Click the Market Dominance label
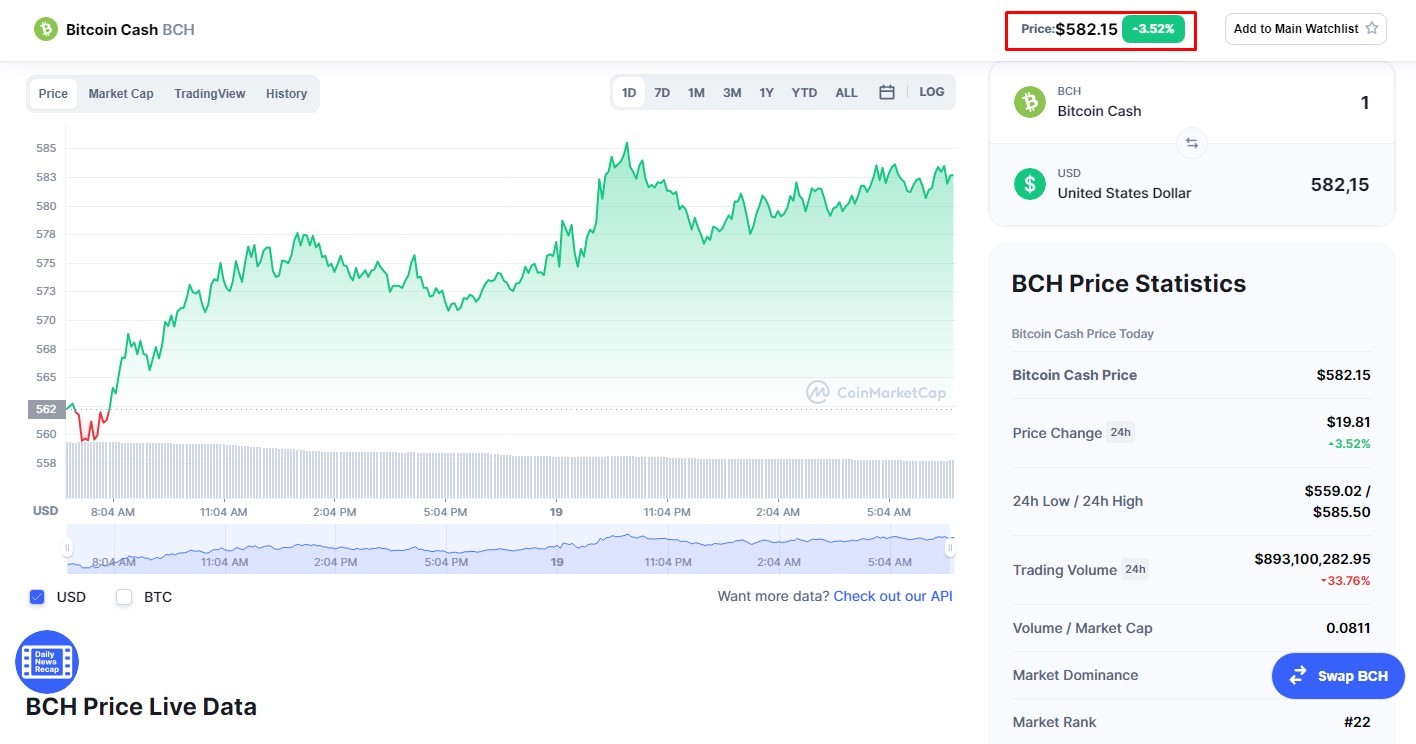The image size is (1416, 744). click(1075, 675)
